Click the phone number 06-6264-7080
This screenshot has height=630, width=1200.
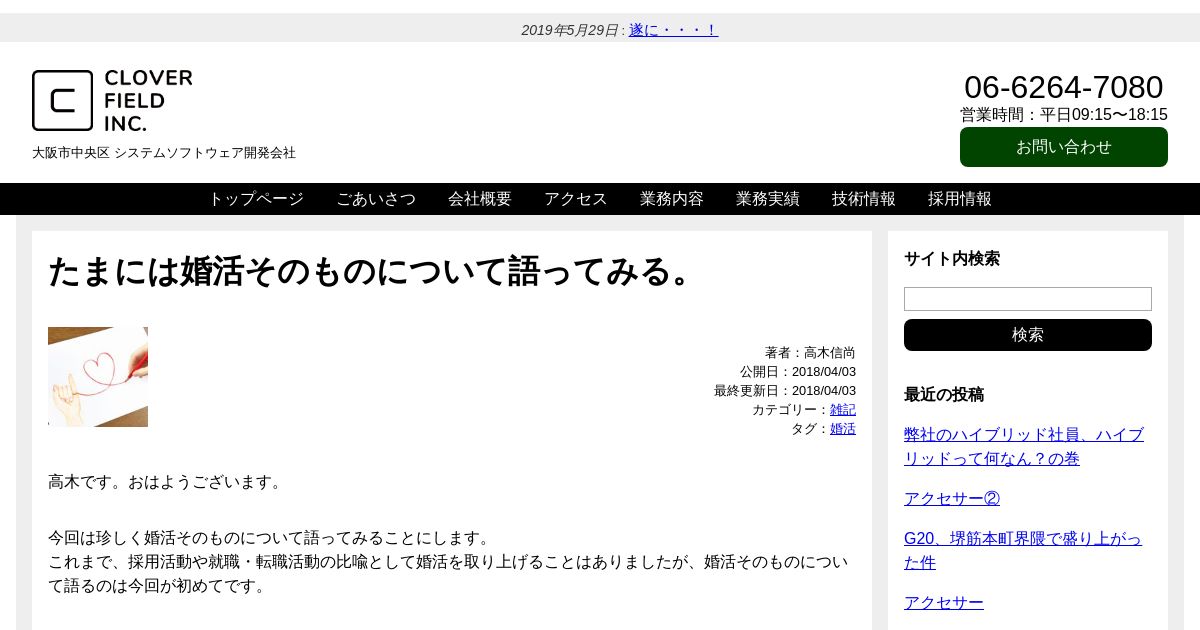pos(1064,87)
